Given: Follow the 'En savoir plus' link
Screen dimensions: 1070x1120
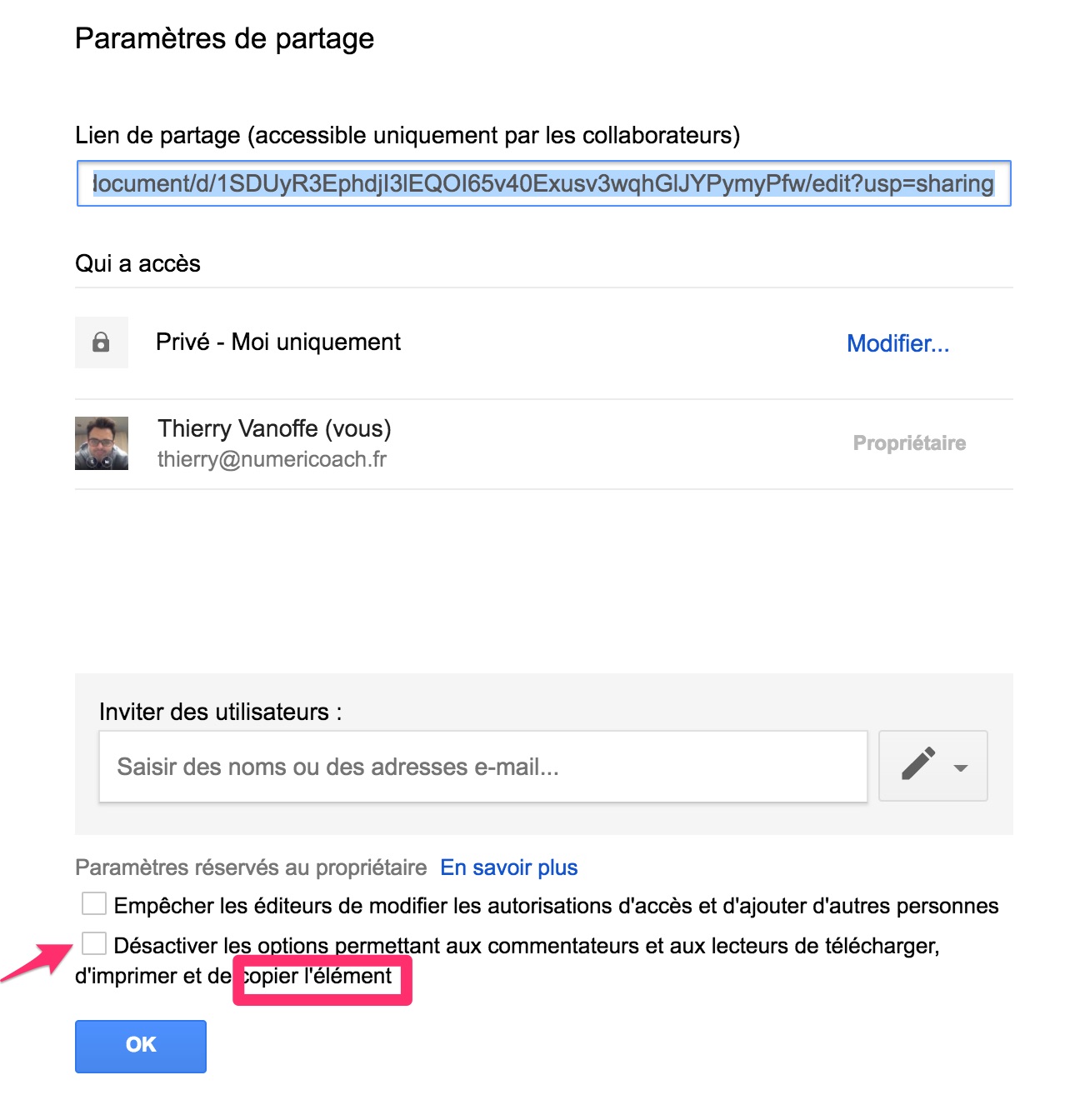Looking at the screenshot, I should (x=508, y=867).
